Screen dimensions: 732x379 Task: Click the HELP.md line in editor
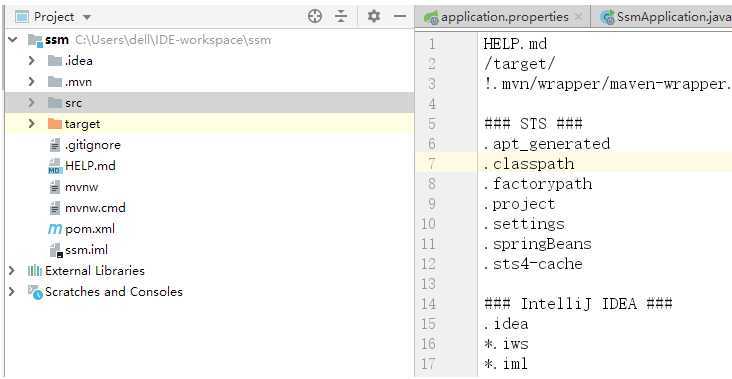(x=515, y=44)
